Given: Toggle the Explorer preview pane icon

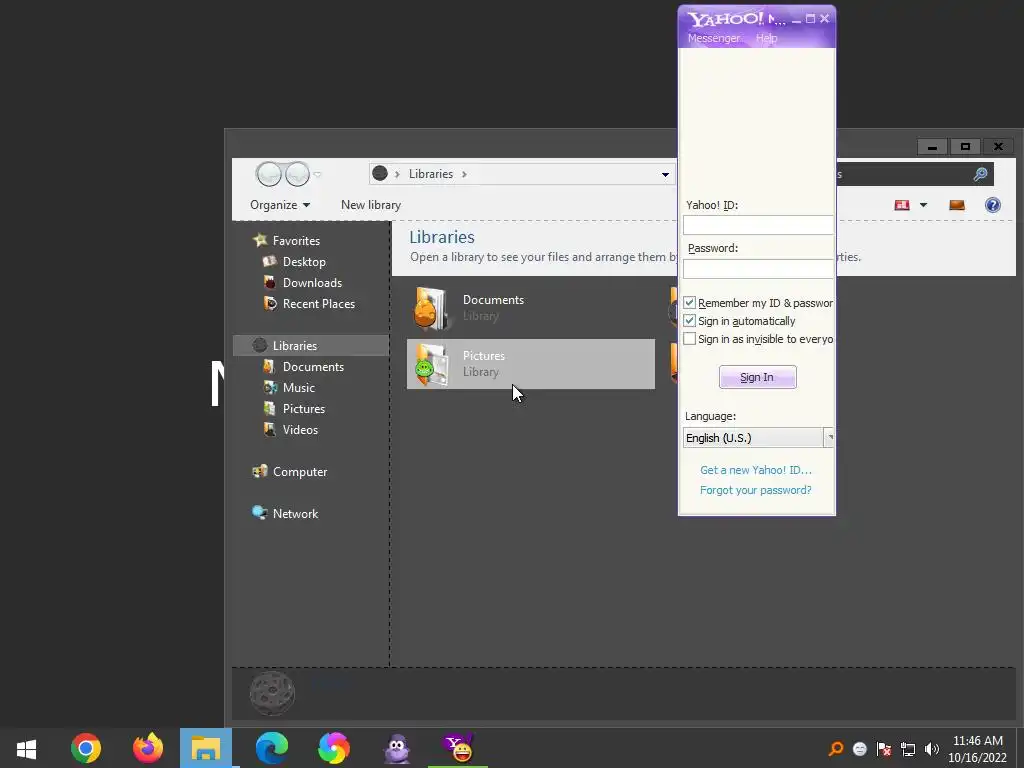Looking at the screenshot, I should click(x=957, y=205).
